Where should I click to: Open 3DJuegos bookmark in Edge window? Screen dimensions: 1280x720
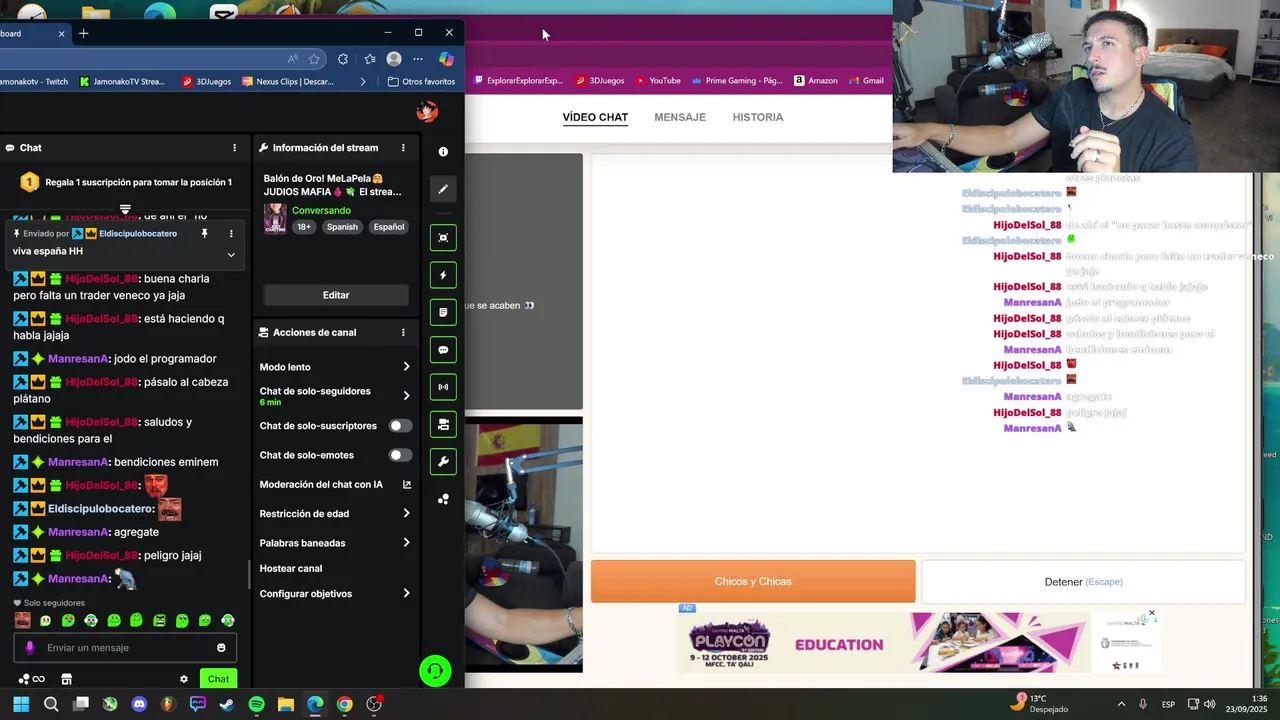pos(206,82)
